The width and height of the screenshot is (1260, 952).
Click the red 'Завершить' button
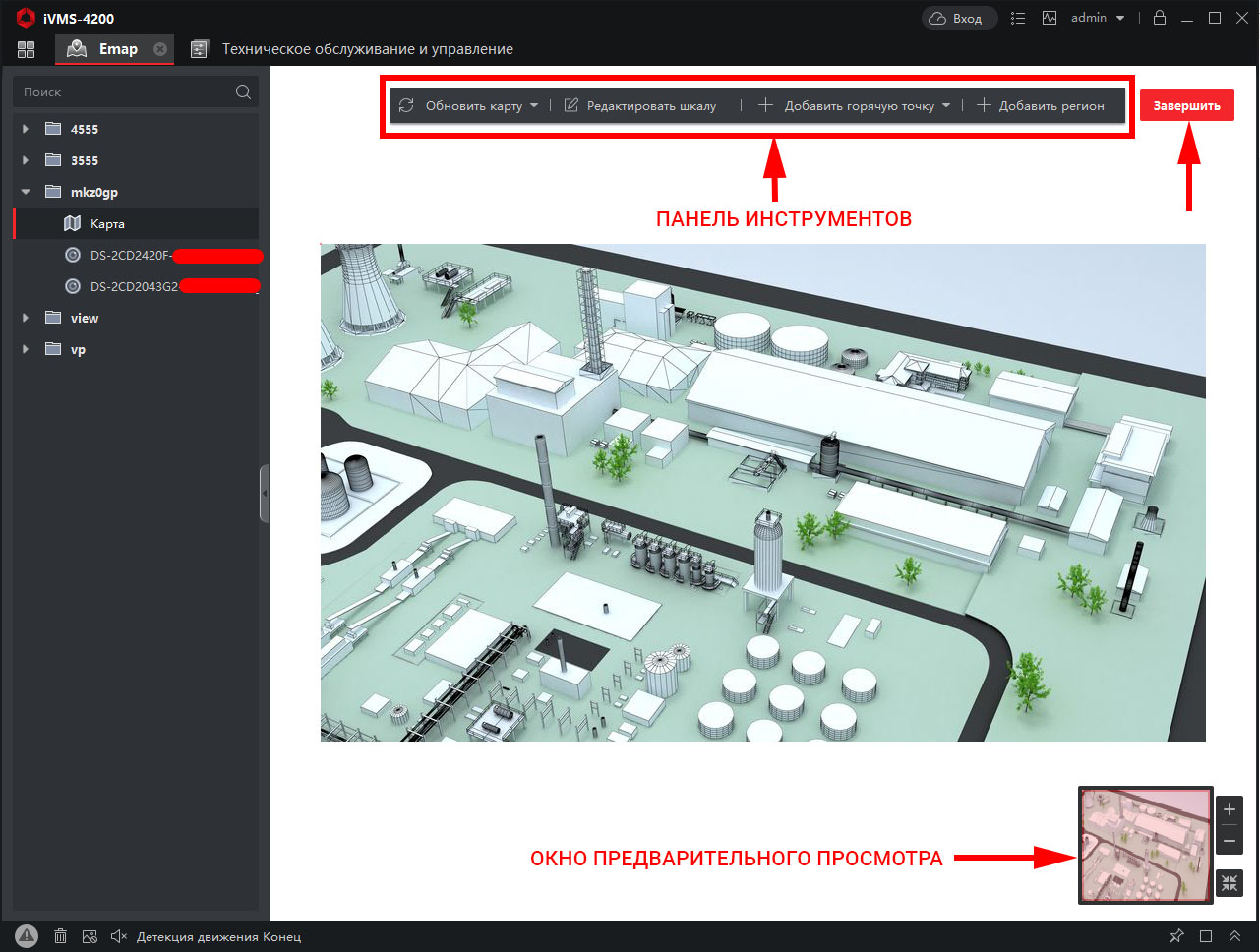click(1186, 105)
